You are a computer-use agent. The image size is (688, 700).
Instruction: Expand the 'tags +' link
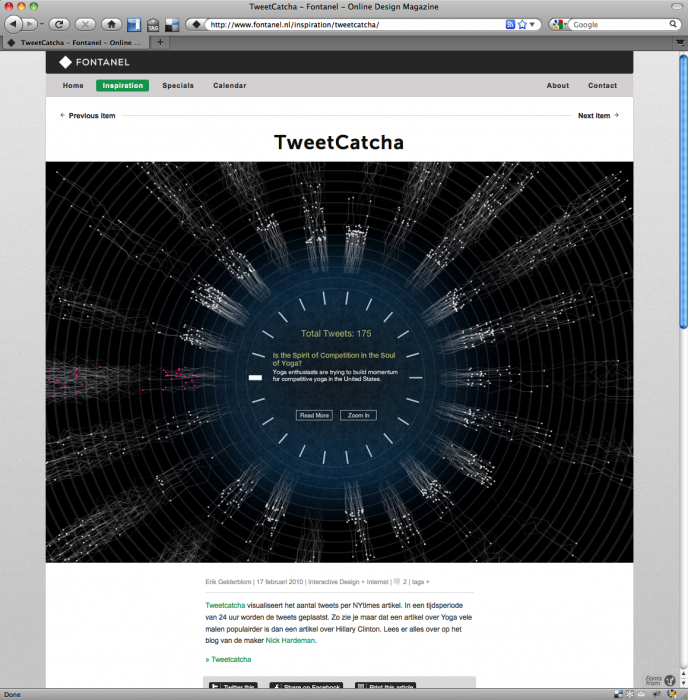(x=420, y=582)
